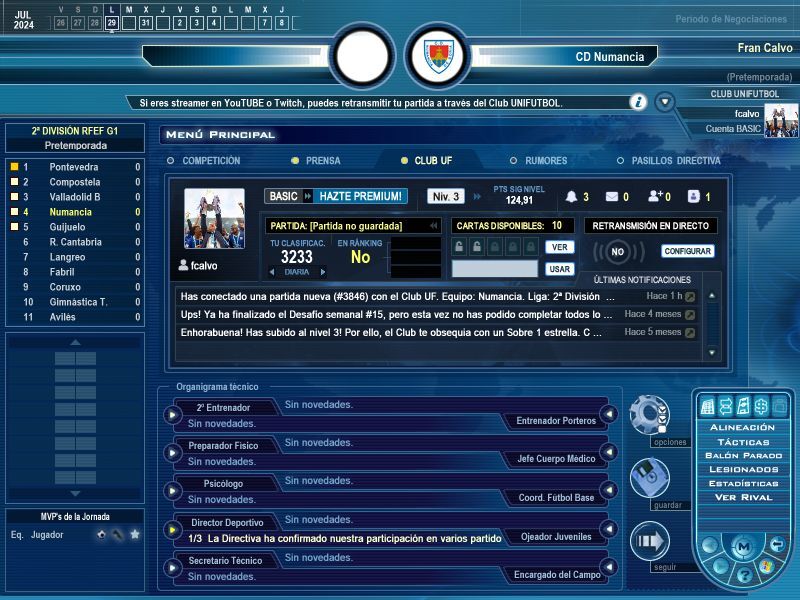This screenshot has height=600, width=800.
Task: Select the Rumores radio option
Action: (538, 161)
